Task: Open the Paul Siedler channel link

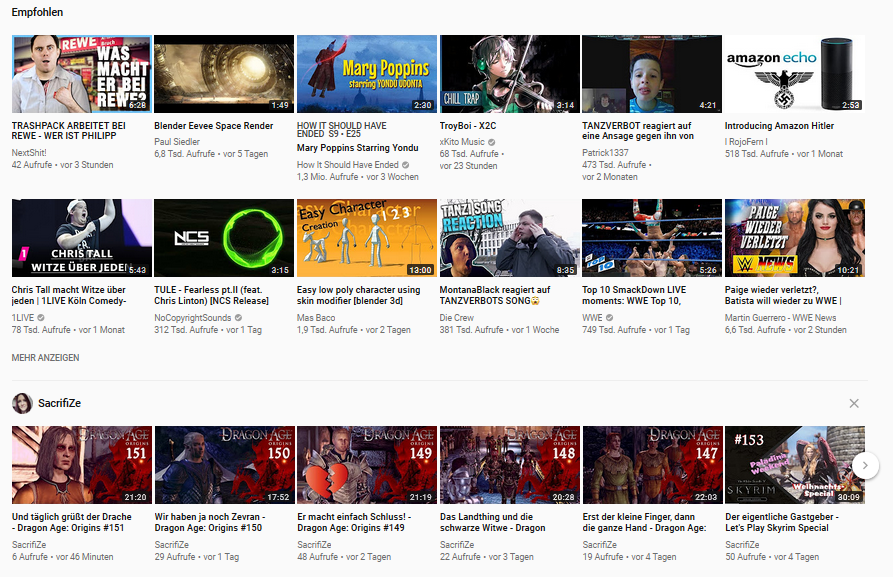Action: [x=179, y=142]
